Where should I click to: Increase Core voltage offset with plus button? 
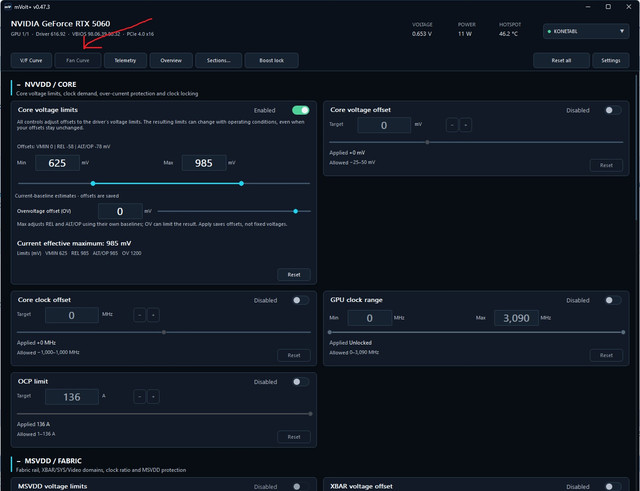coord(466,125)
